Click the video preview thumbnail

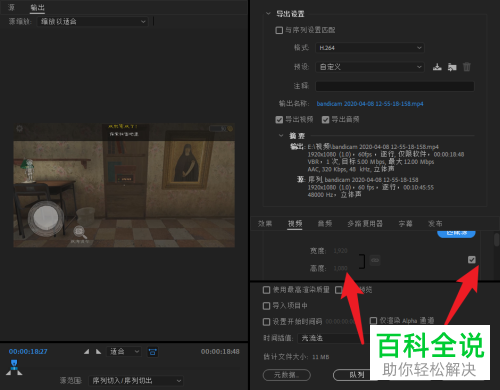pos(124,185)
